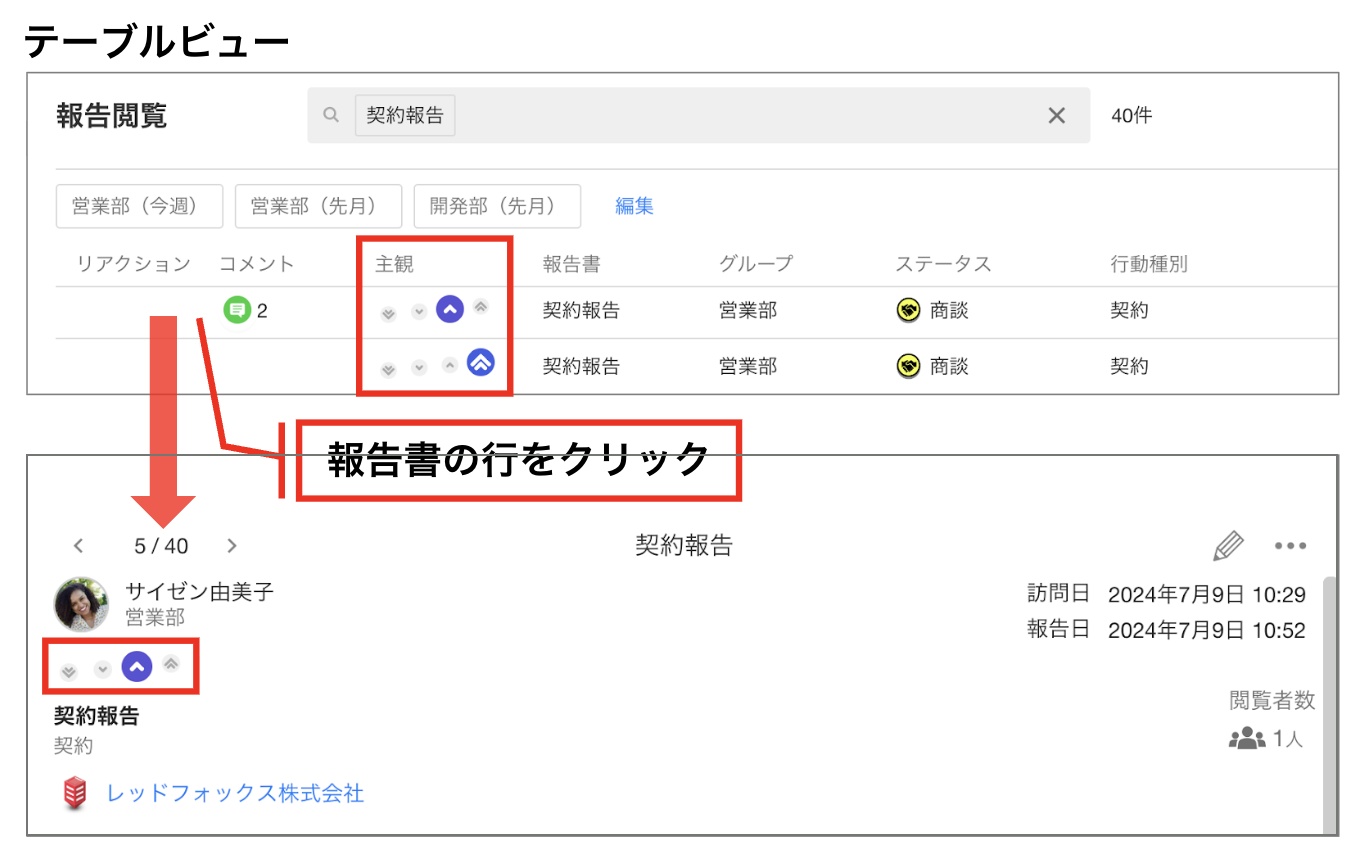Click the double-down rating in report detail

[69, 671]
